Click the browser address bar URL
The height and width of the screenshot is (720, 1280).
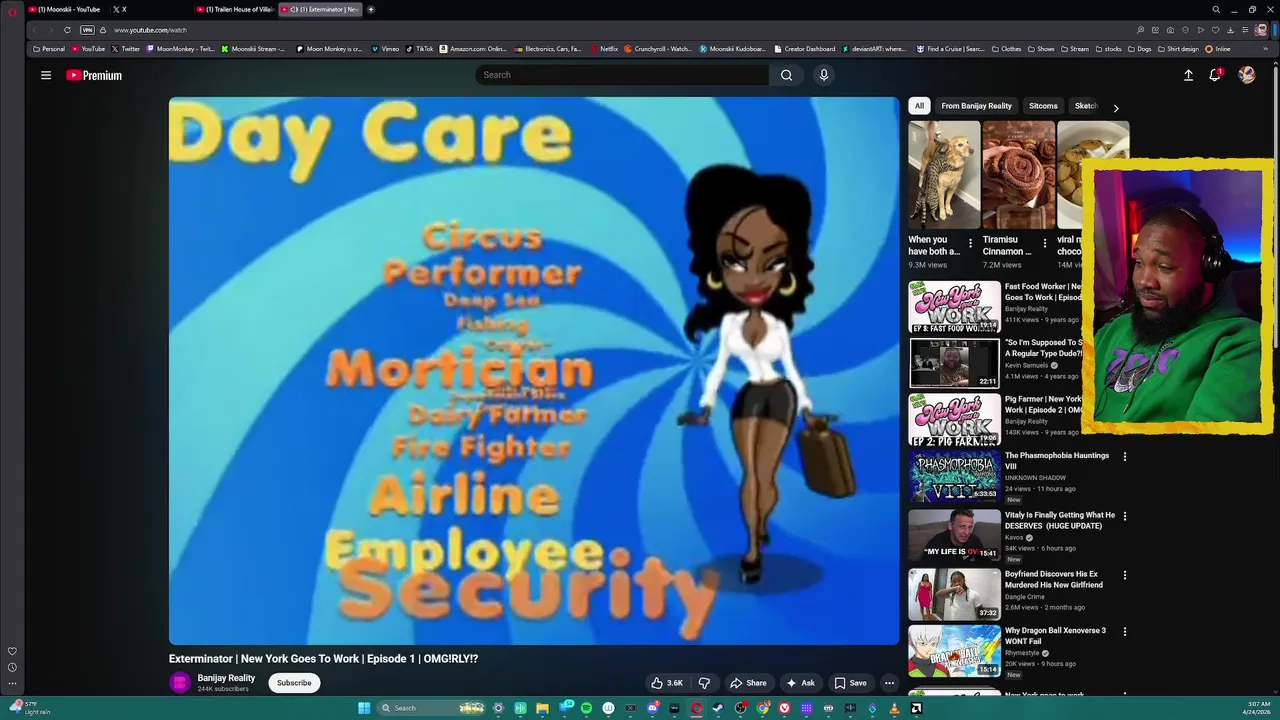click(150, 30)
